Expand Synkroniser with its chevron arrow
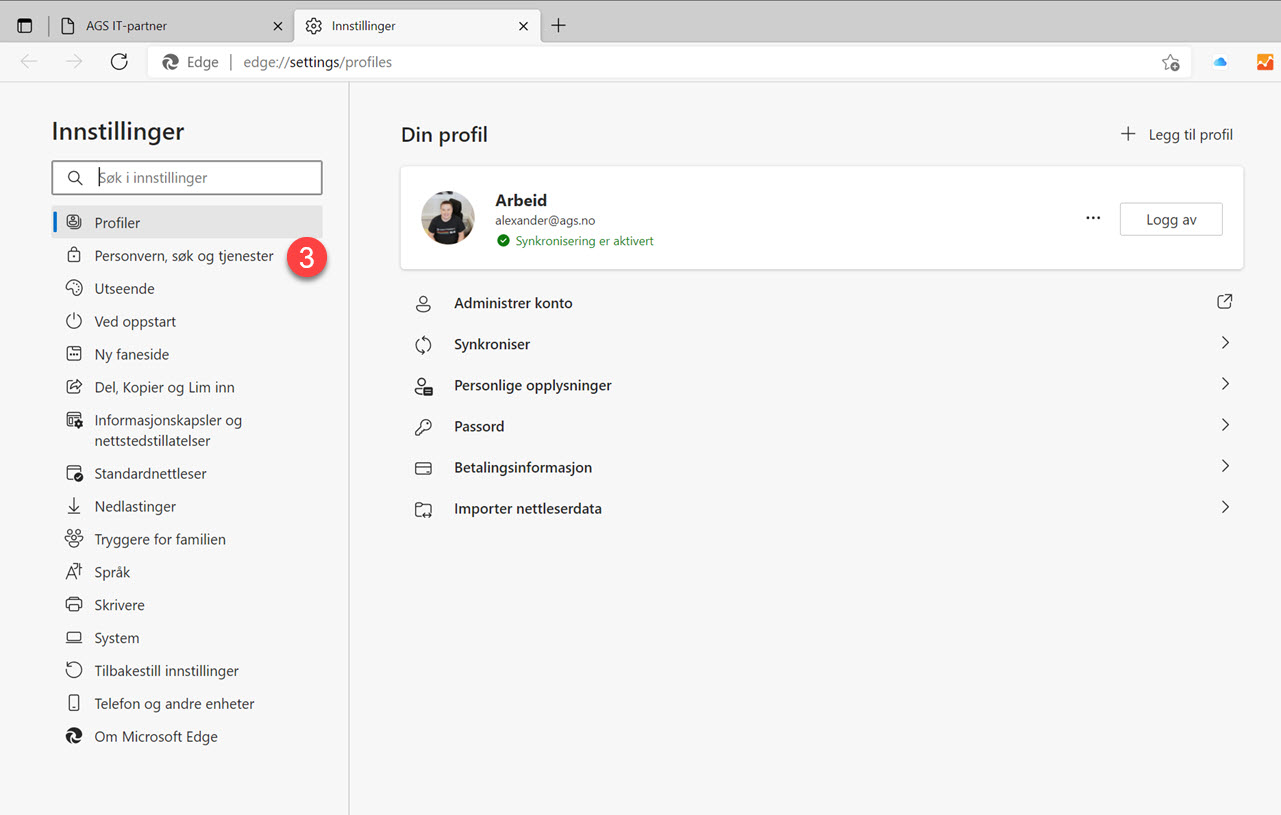 tap(1225, 343)
